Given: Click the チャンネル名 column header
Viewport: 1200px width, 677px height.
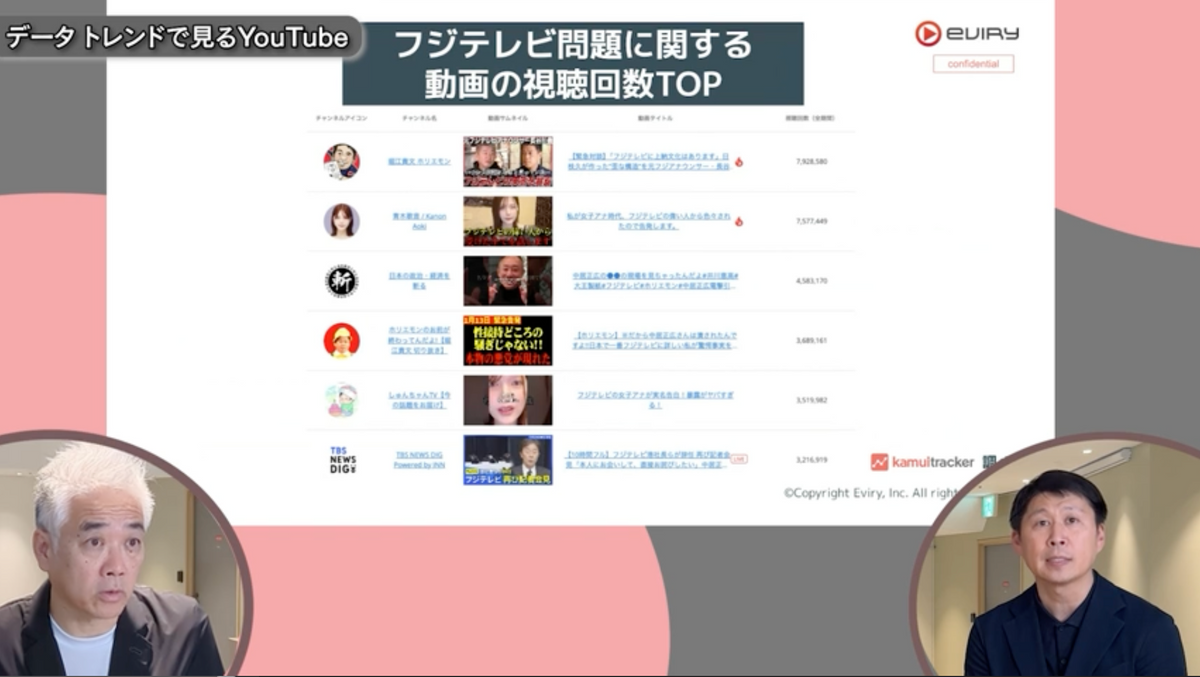Looking at the screenshot, I should click(419, 118).
